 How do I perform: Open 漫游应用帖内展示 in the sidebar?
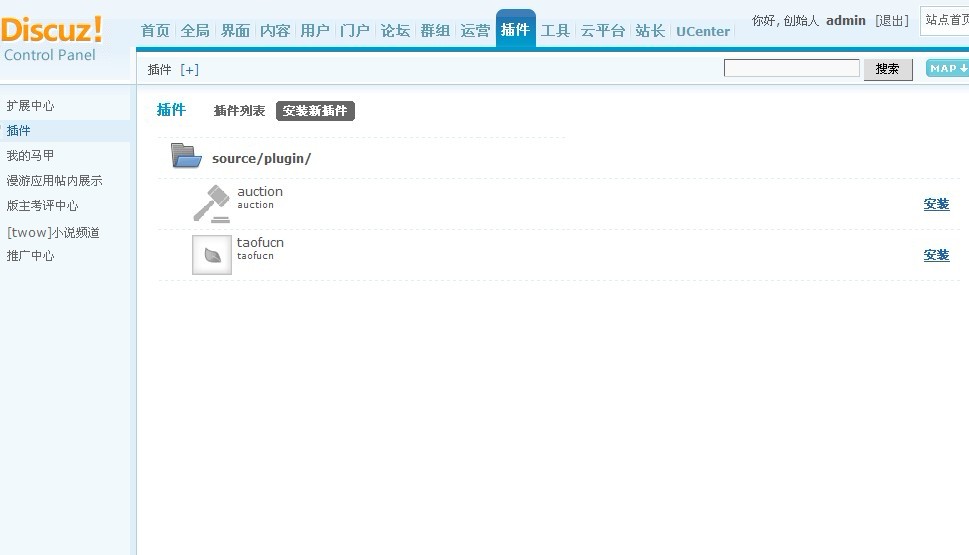pyautogui.click(x=54, y=180)
